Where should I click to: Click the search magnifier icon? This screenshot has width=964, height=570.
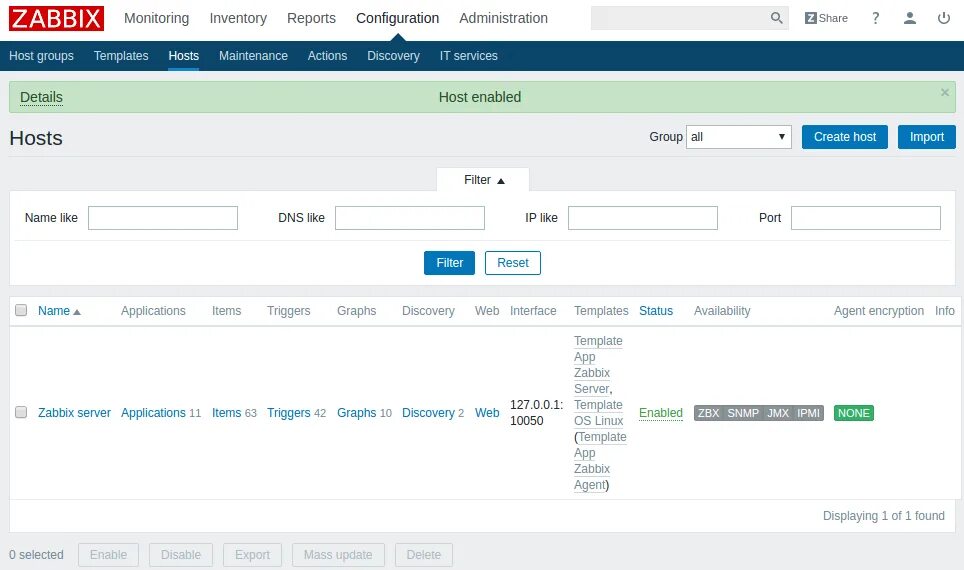(776, 18)
